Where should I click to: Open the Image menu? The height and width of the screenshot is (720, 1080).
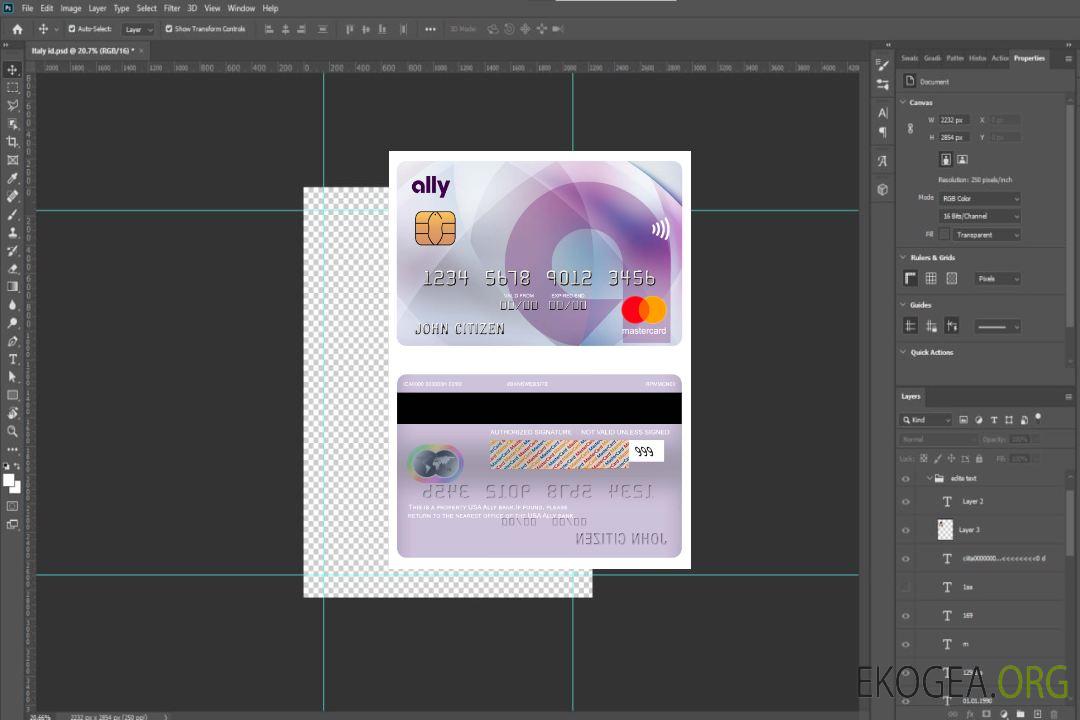(x=71, y=8)
